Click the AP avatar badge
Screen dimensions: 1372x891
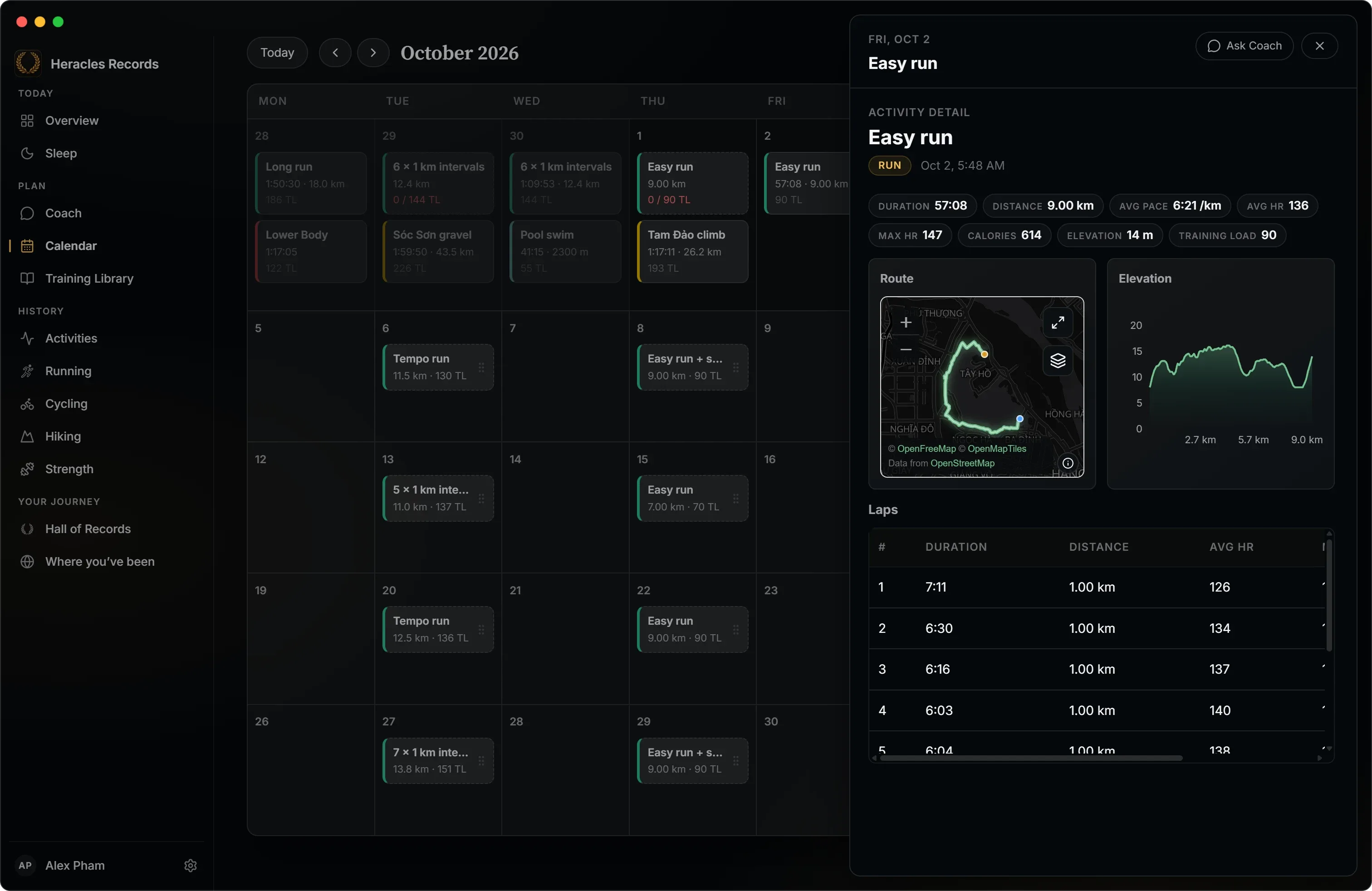(25, 865)
